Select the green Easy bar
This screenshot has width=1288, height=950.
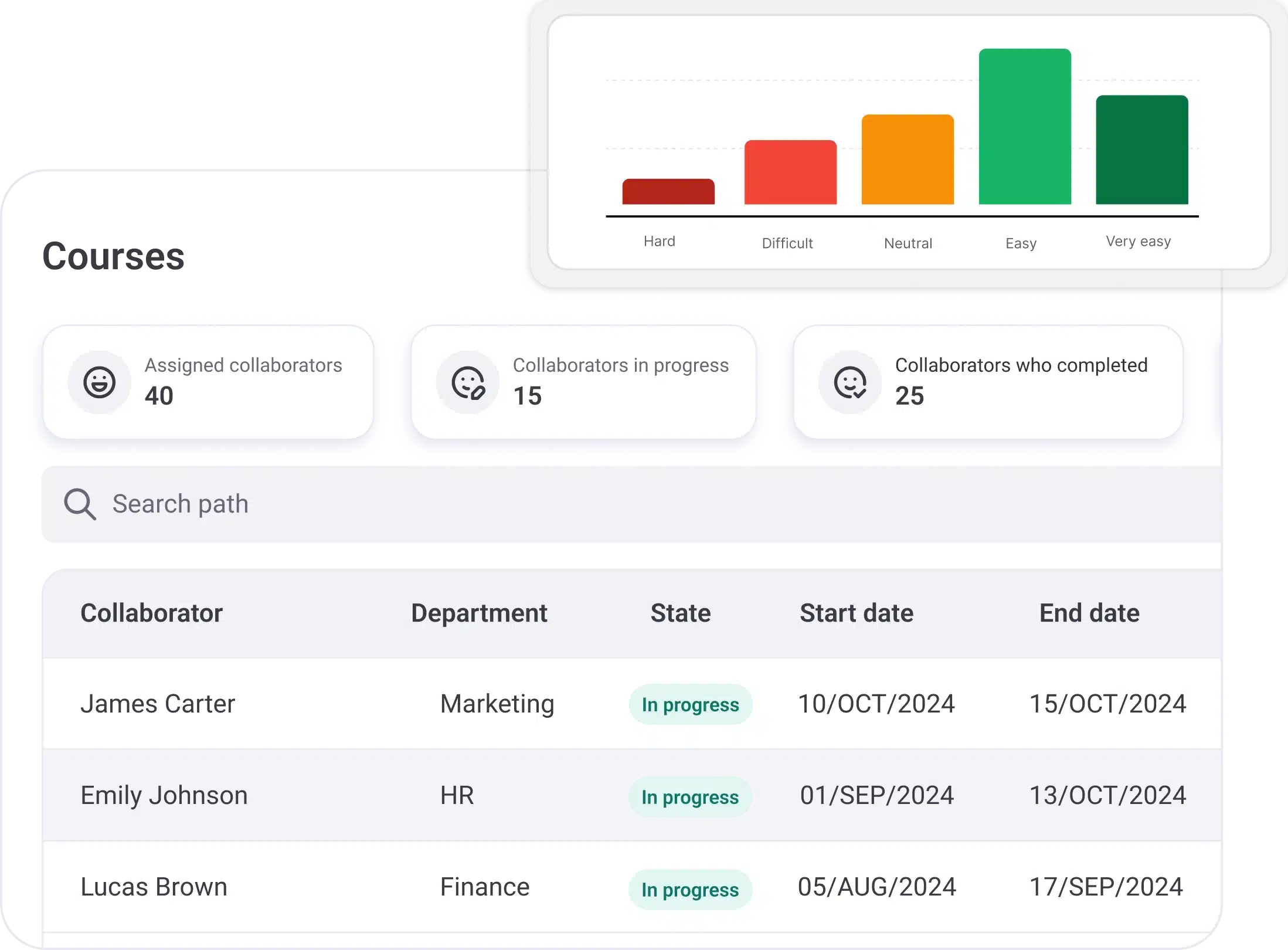(x=1025, y=127)
